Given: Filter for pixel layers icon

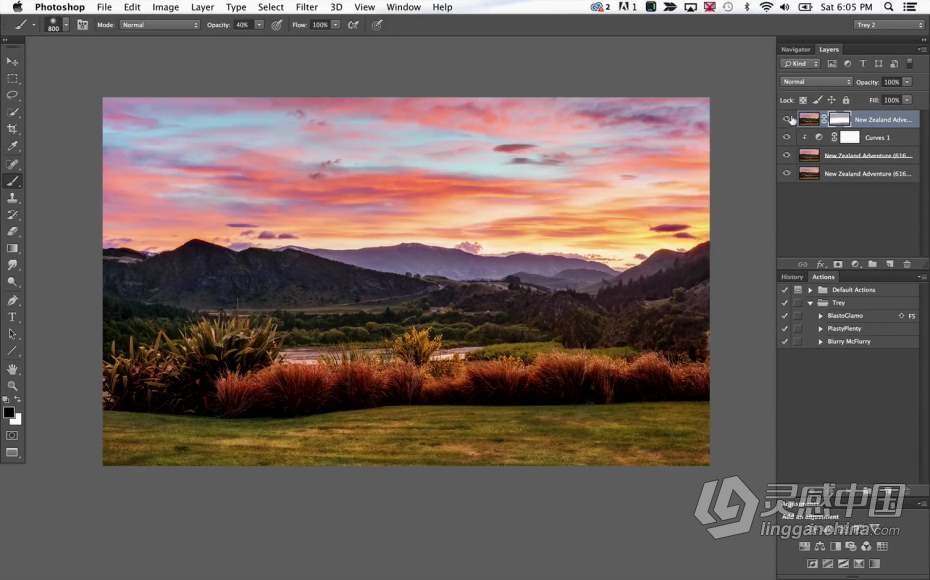Looking at the screenshot, I should pyautogui.click(x=832, y=63).
